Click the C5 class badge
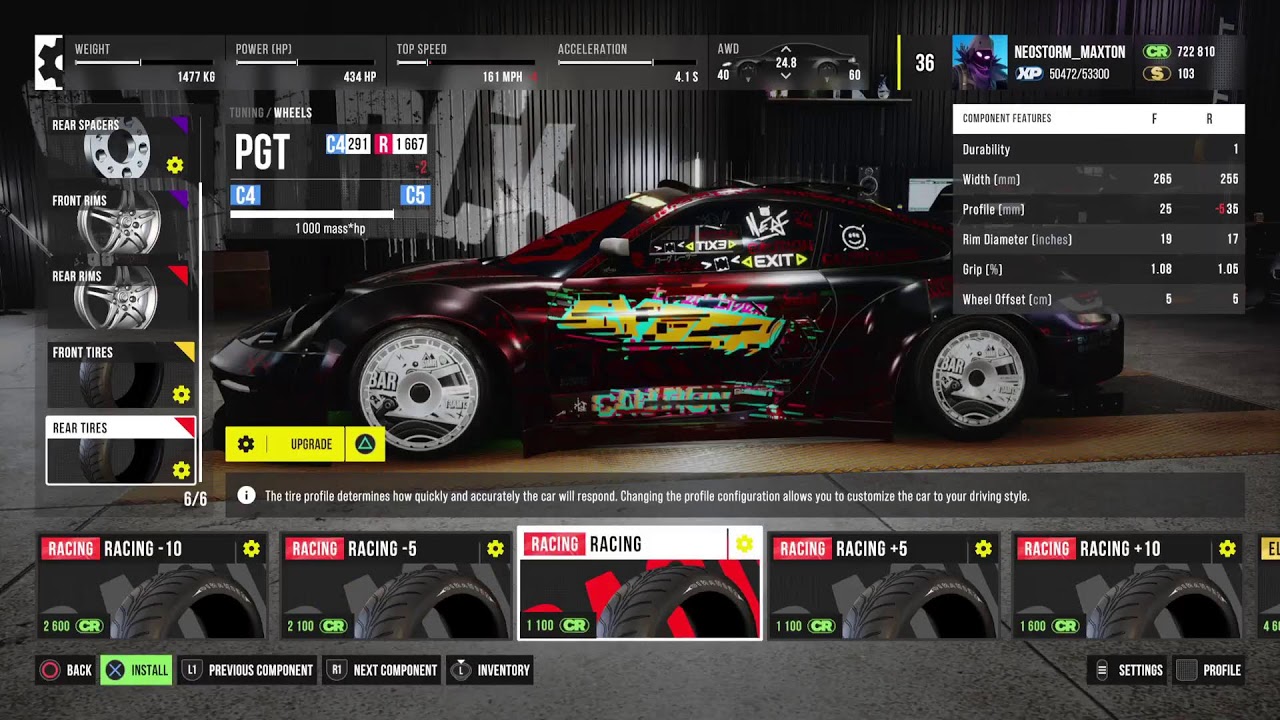The width and height of the screenshot is (1280, 720). 415,195
